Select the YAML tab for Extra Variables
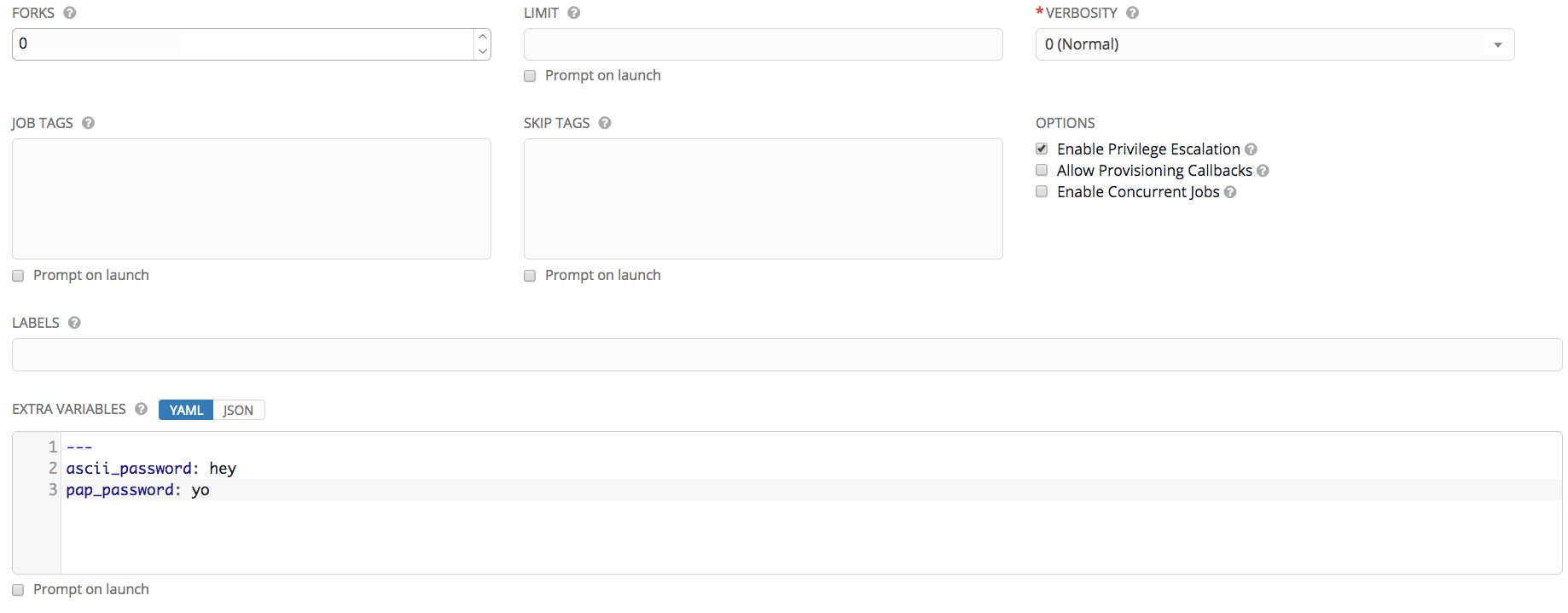Viewport: 1568px width, 613px height. click(185, 410)
